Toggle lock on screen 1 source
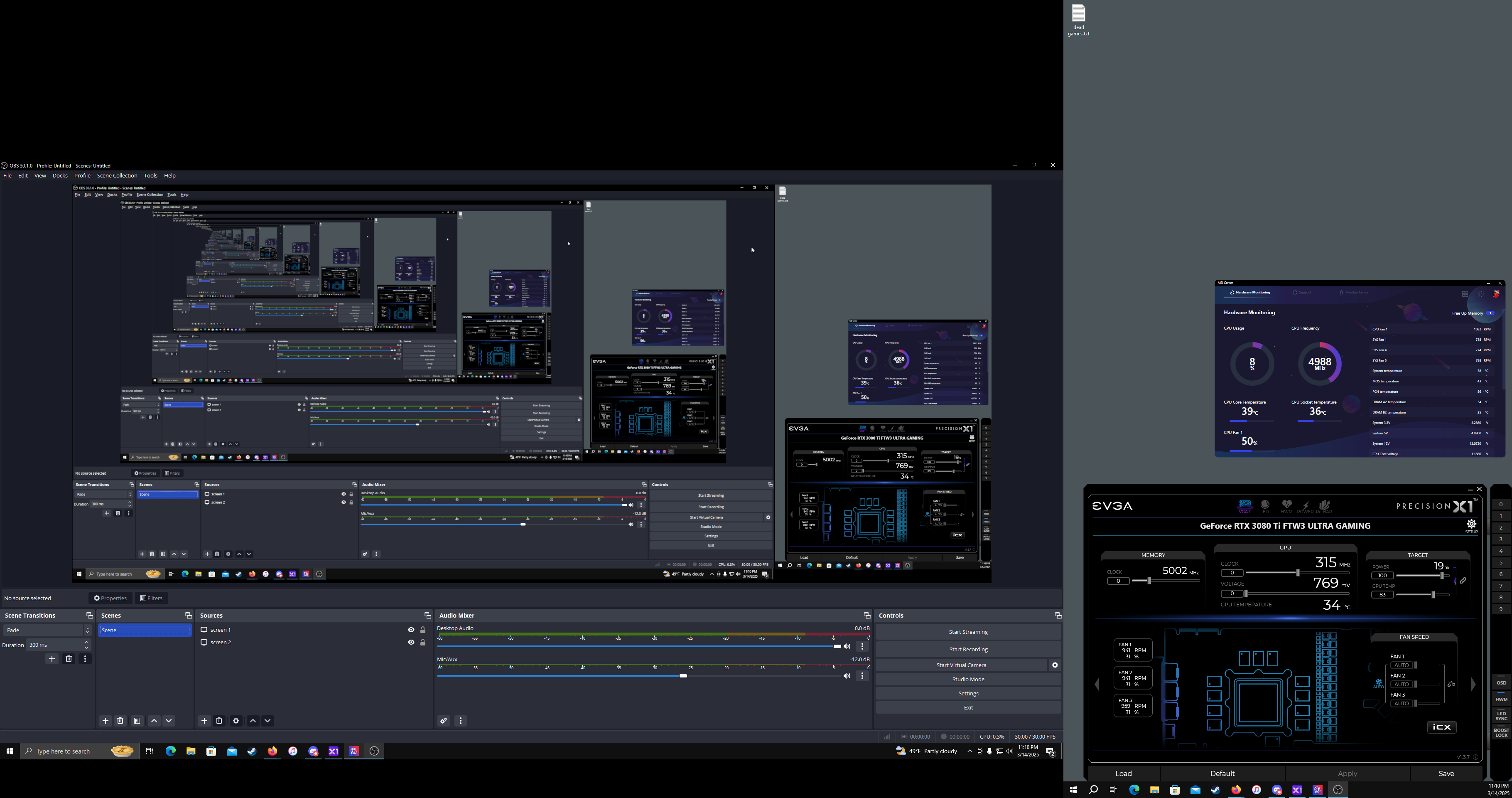This screenshot has width=1512, height=798. (422, 630)
